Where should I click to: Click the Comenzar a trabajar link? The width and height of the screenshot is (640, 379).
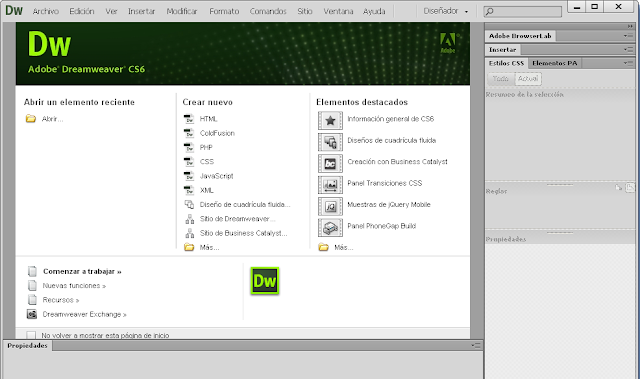pyautogui.click(x=82, y=271)
